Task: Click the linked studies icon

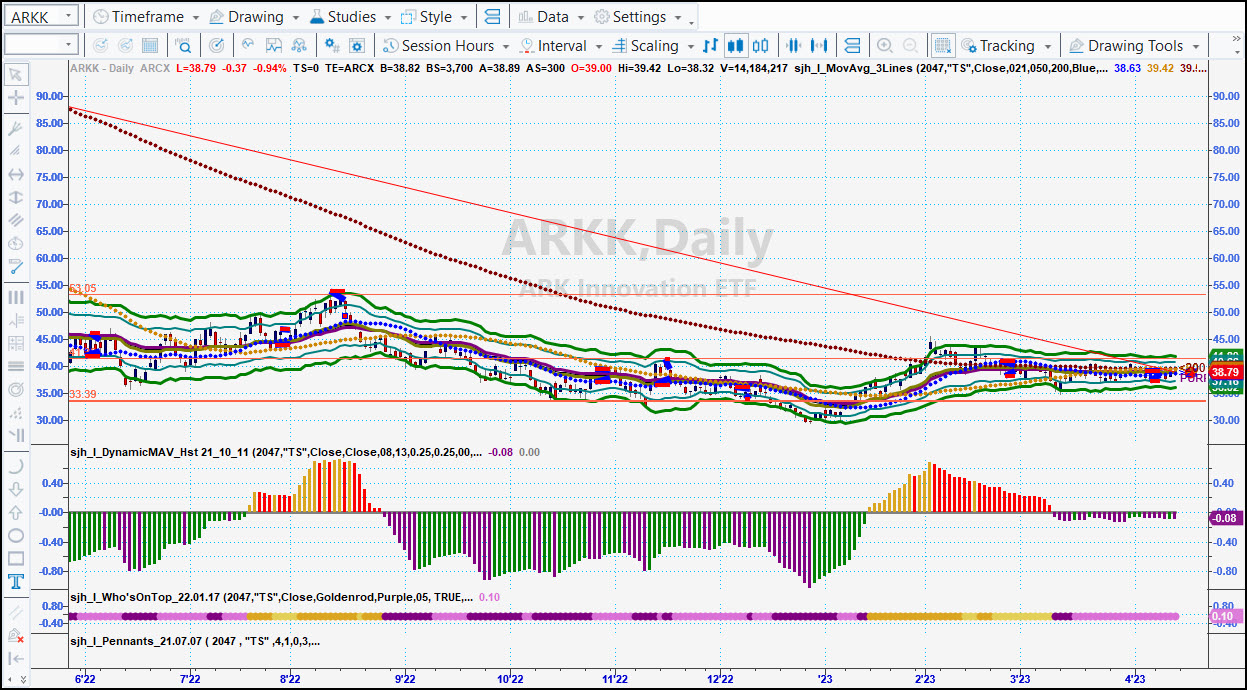Action: (x=299, y=45)
